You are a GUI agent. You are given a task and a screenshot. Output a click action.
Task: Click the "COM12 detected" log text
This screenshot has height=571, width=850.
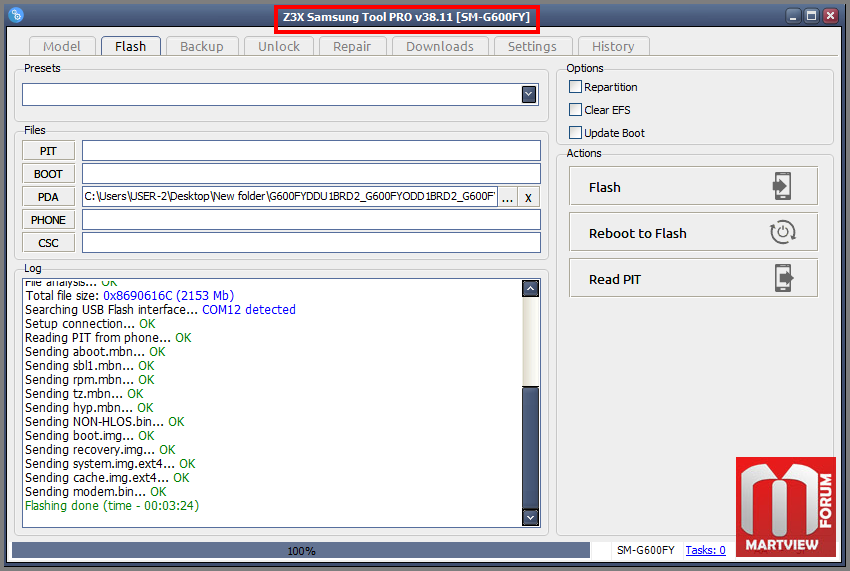click(249, 310)
